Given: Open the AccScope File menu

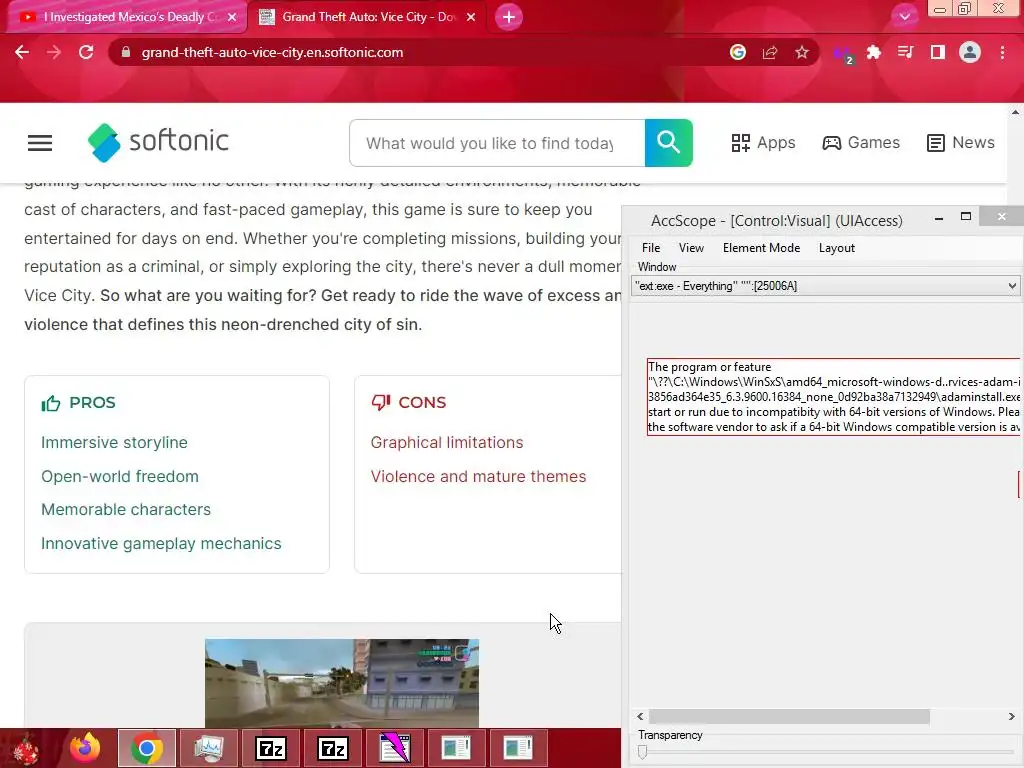Looking at the screenshot, I should click(x=651, y=248).
